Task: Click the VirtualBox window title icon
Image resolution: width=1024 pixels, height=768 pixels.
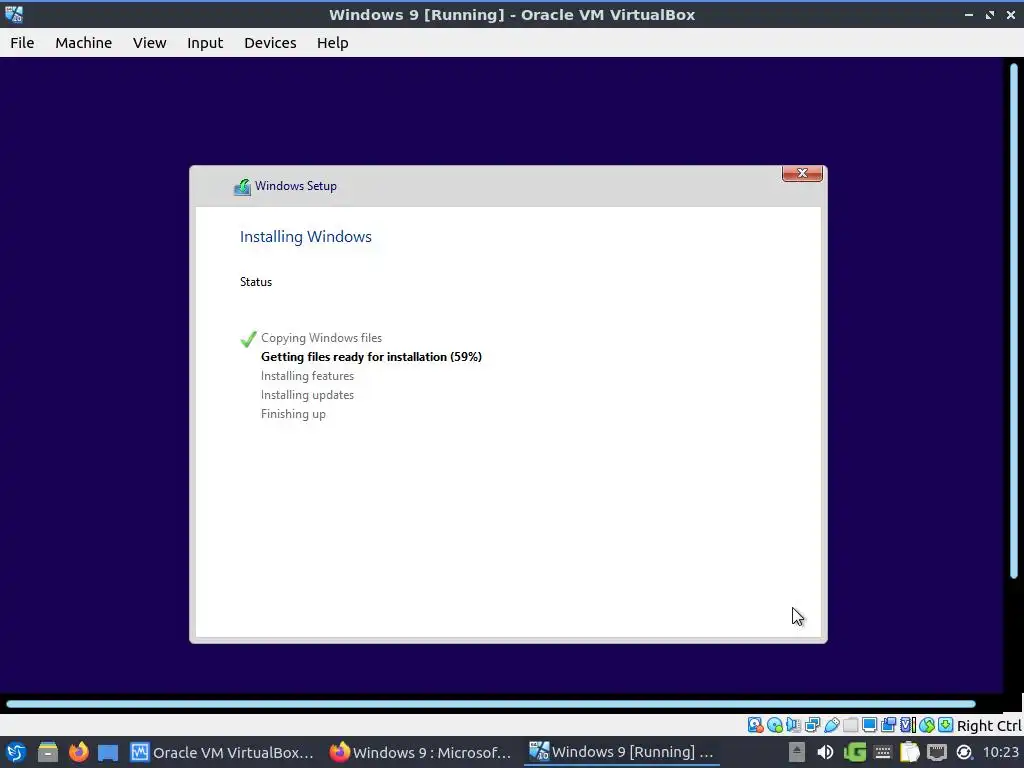Action: click(14, 14)
